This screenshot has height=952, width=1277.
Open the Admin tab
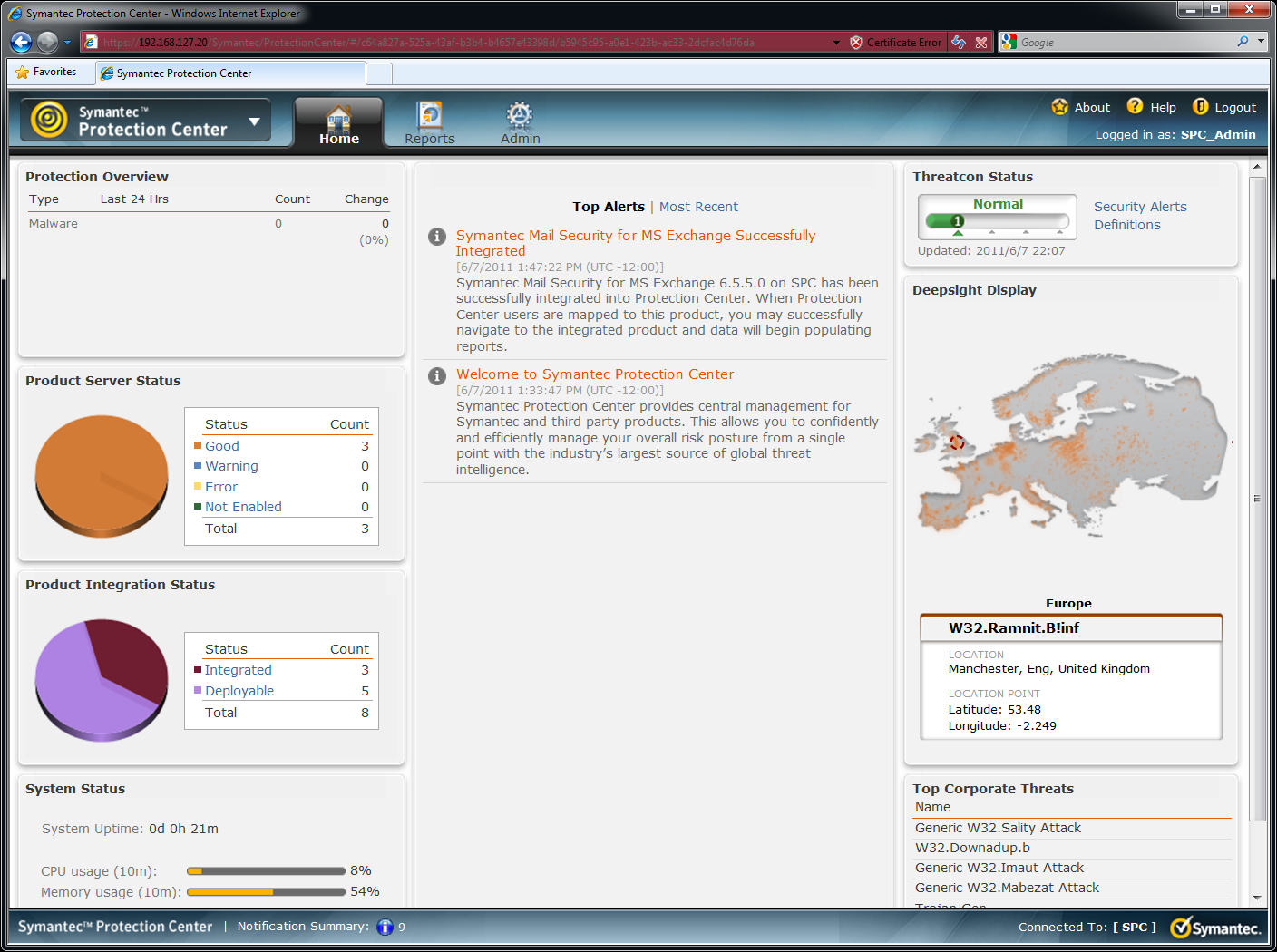pyautogui.click(x=520, y=123)
